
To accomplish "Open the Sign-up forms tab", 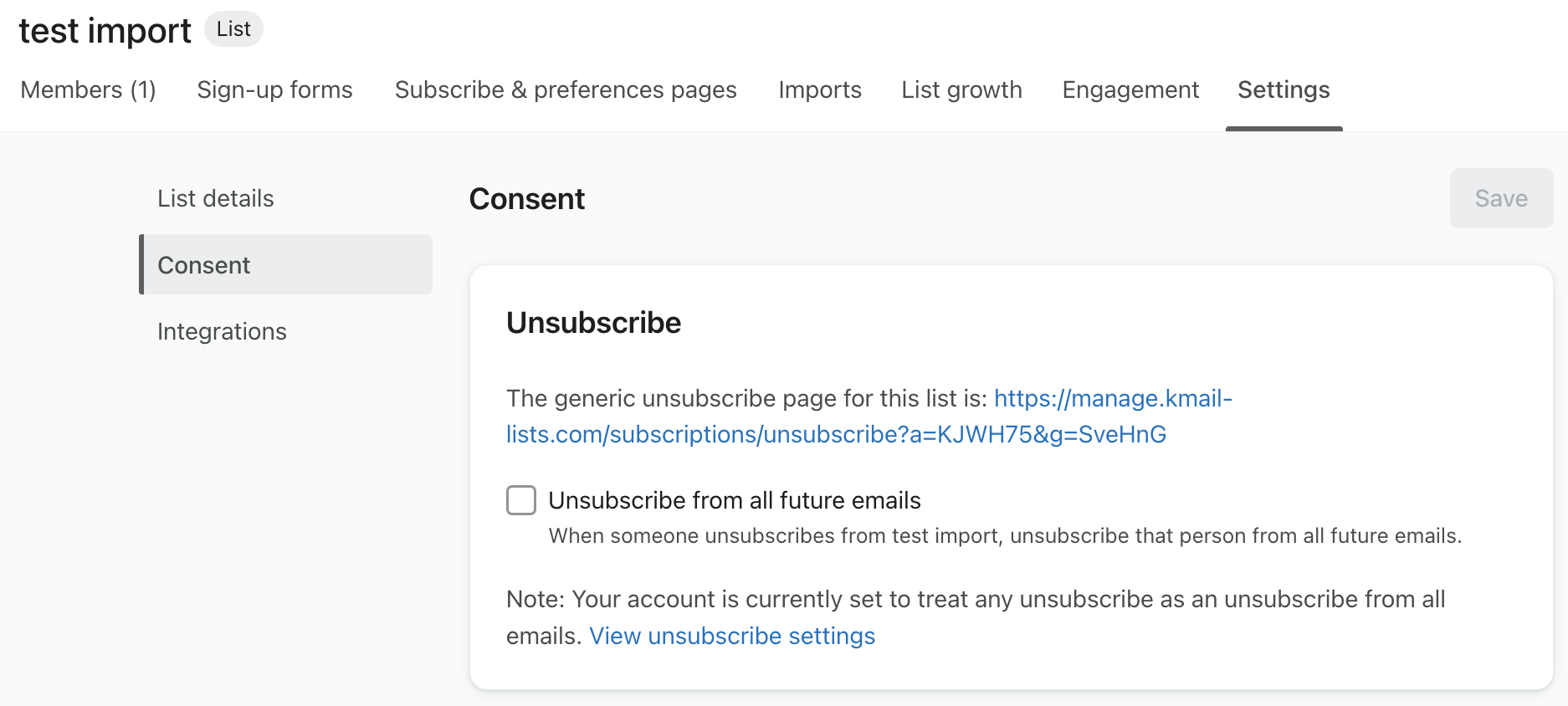I will (274, 90).
